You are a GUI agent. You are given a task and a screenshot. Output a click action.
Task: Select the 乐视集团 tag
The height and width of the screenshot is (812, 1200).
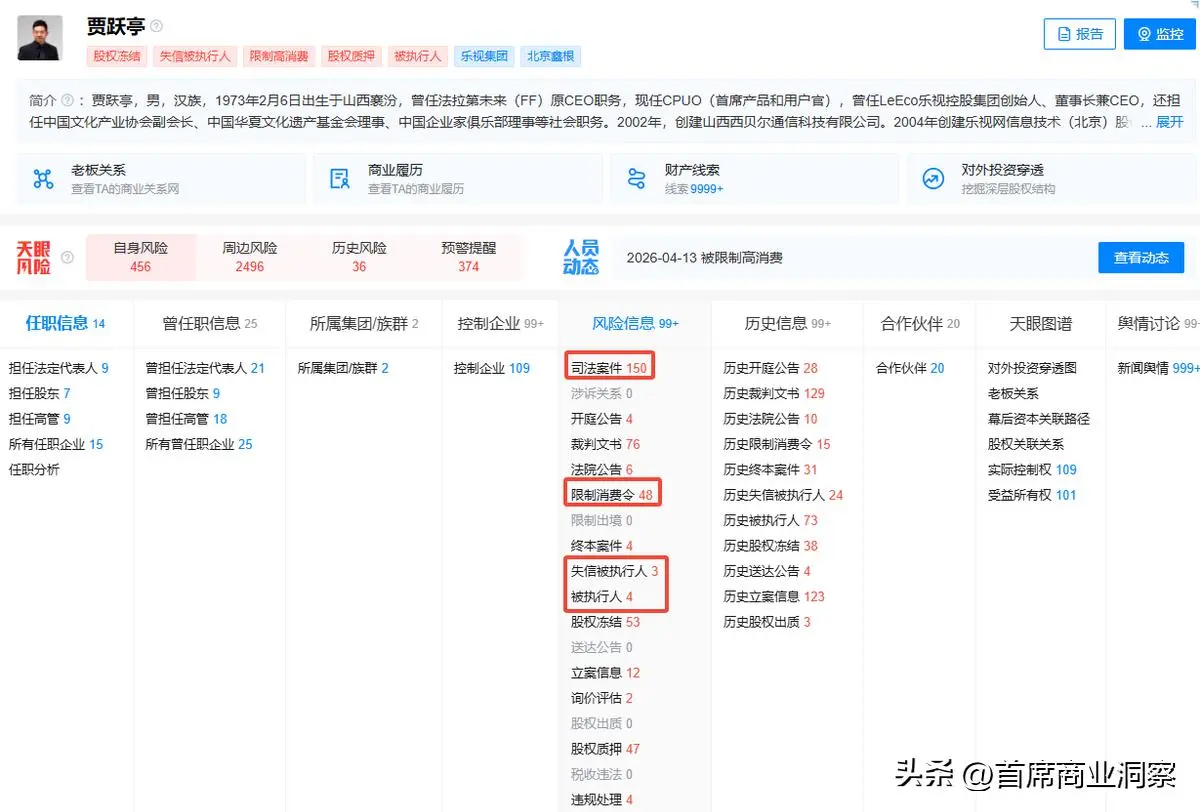[x=483, y=57]
